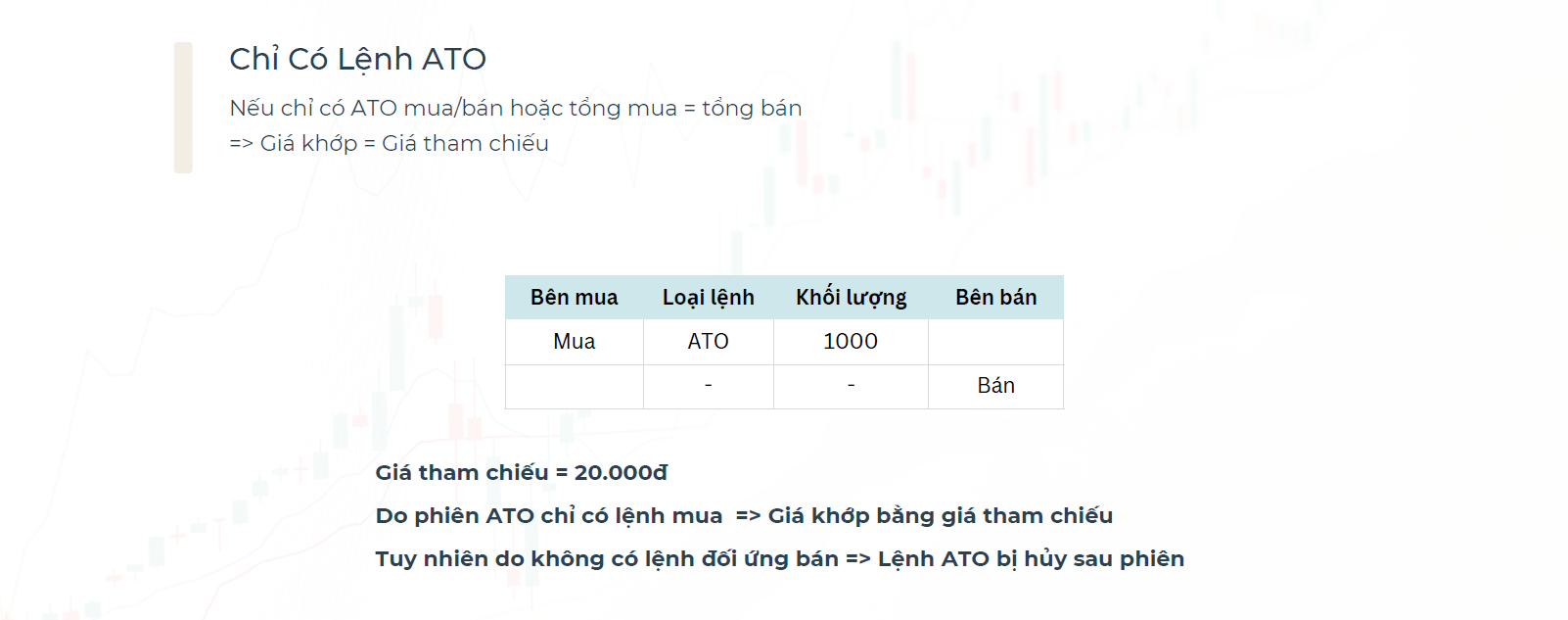This screenshot has width=1568, height=620.
Task: Click the dash under Loại lệnh column
Action: click(709, 386)
